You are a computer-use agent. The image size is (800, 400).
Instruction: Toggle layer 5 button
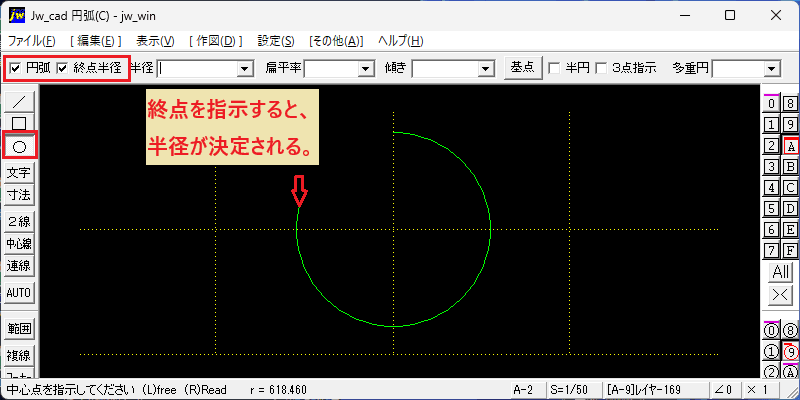771,209
